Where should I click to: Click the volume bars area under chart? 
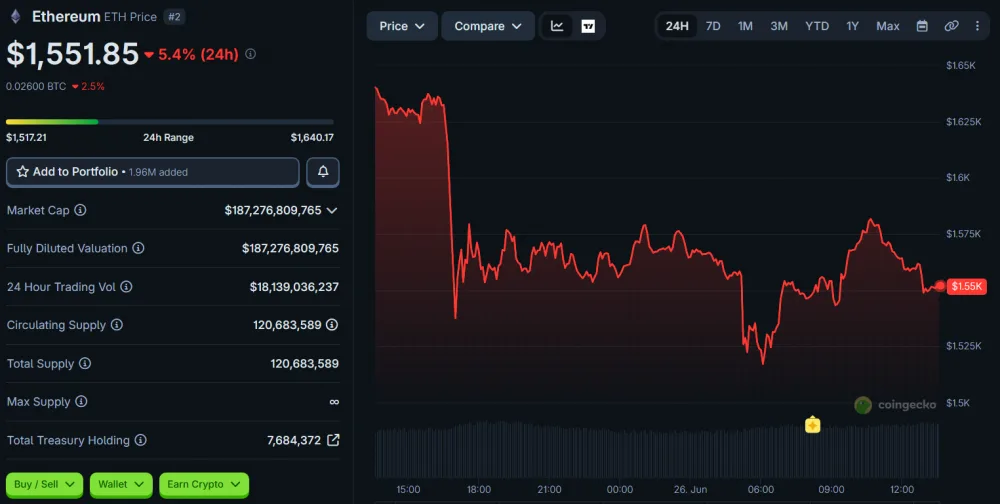click(657, 450)
